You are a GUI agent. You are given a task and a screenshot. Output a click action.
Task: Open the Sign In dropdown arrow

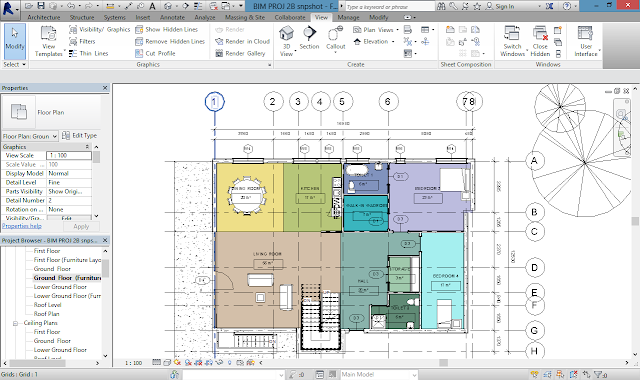(539, 7)
